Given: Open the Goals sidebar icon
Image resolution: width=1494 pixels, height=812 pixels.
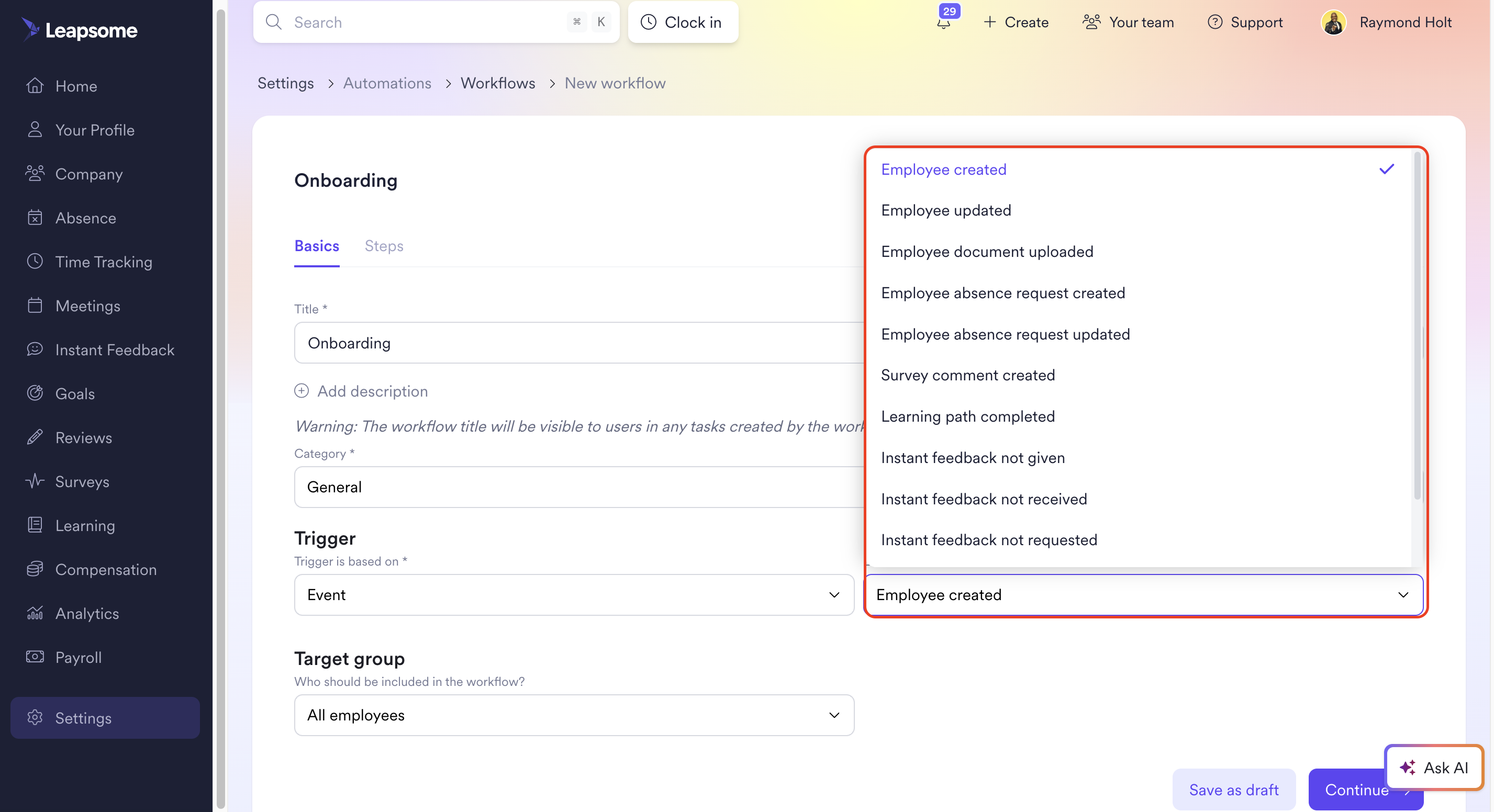Looking at the screenshot, I should (x=35, y=393).
